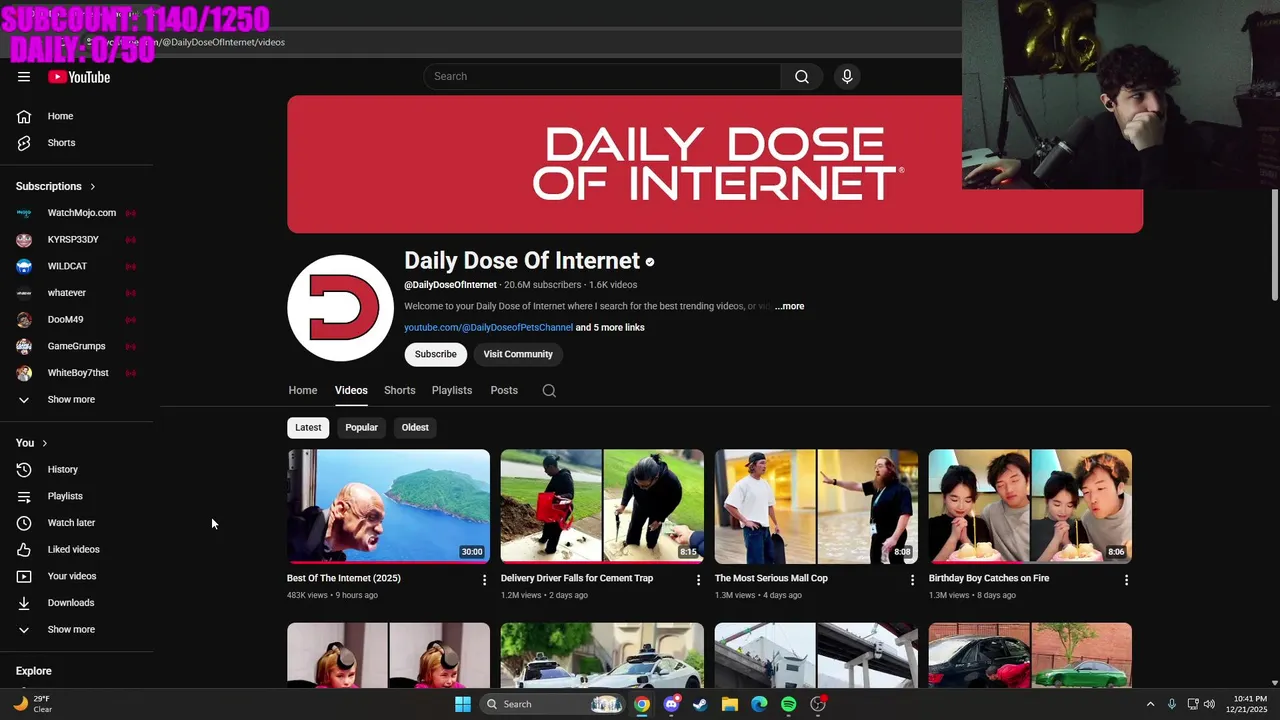Open the channel Posts tab

[504, 391]
